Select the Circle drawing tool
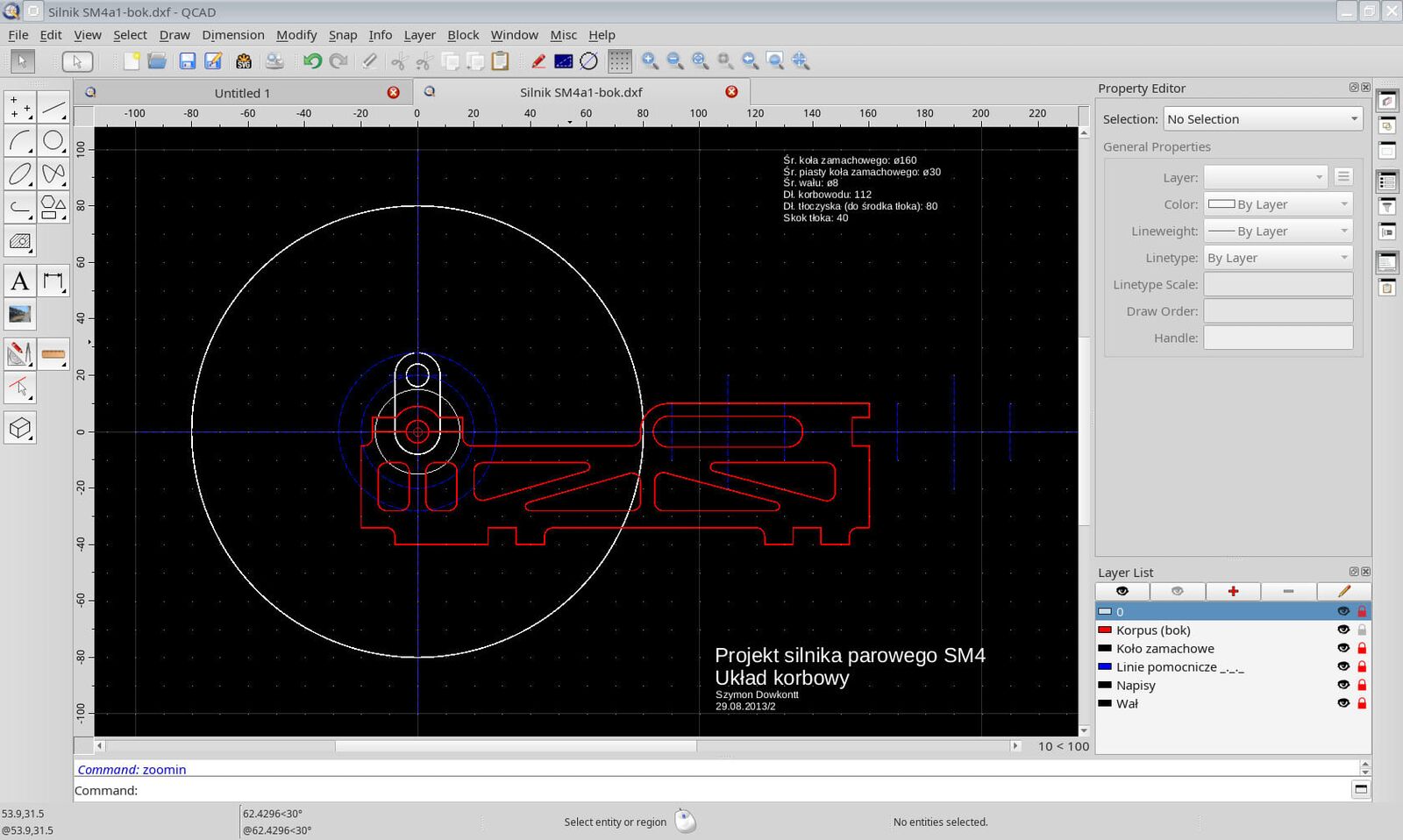This screenshot has width=1403, height=840. pyautogui.click(x=53, y=140)
